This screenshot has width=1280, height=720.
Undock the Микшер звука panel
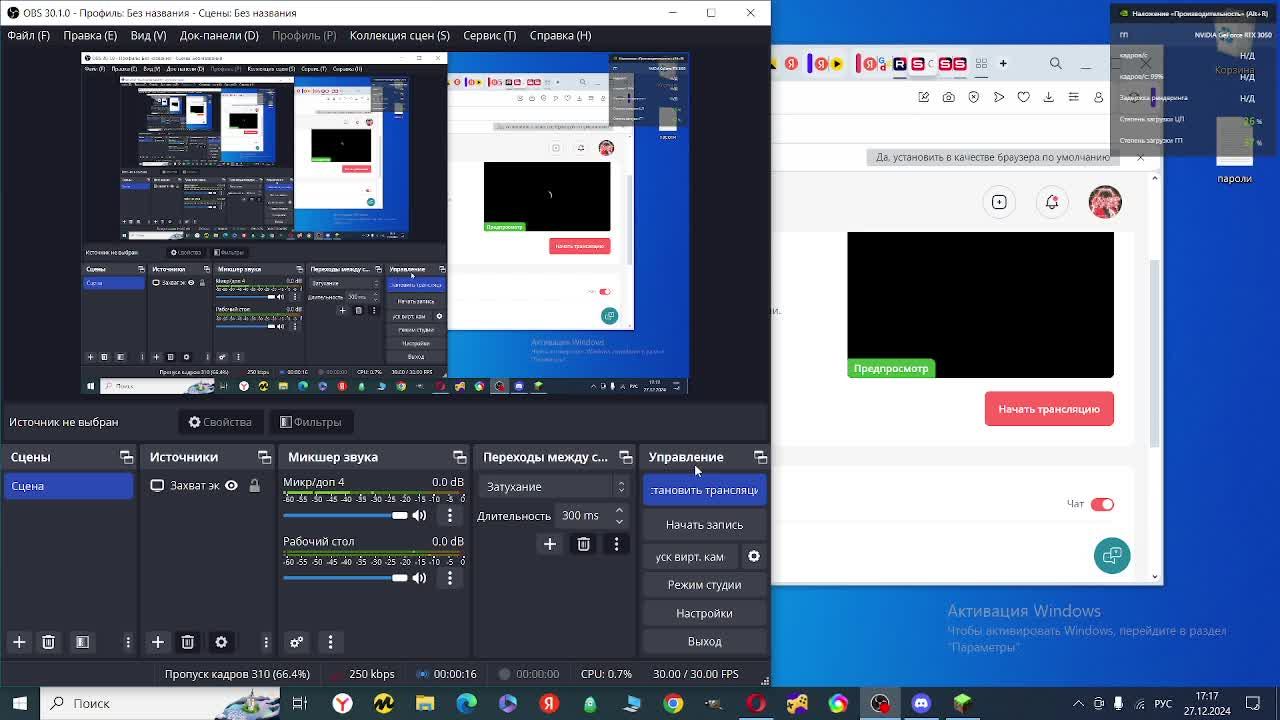pyautogui.click(x=459, y=457)
